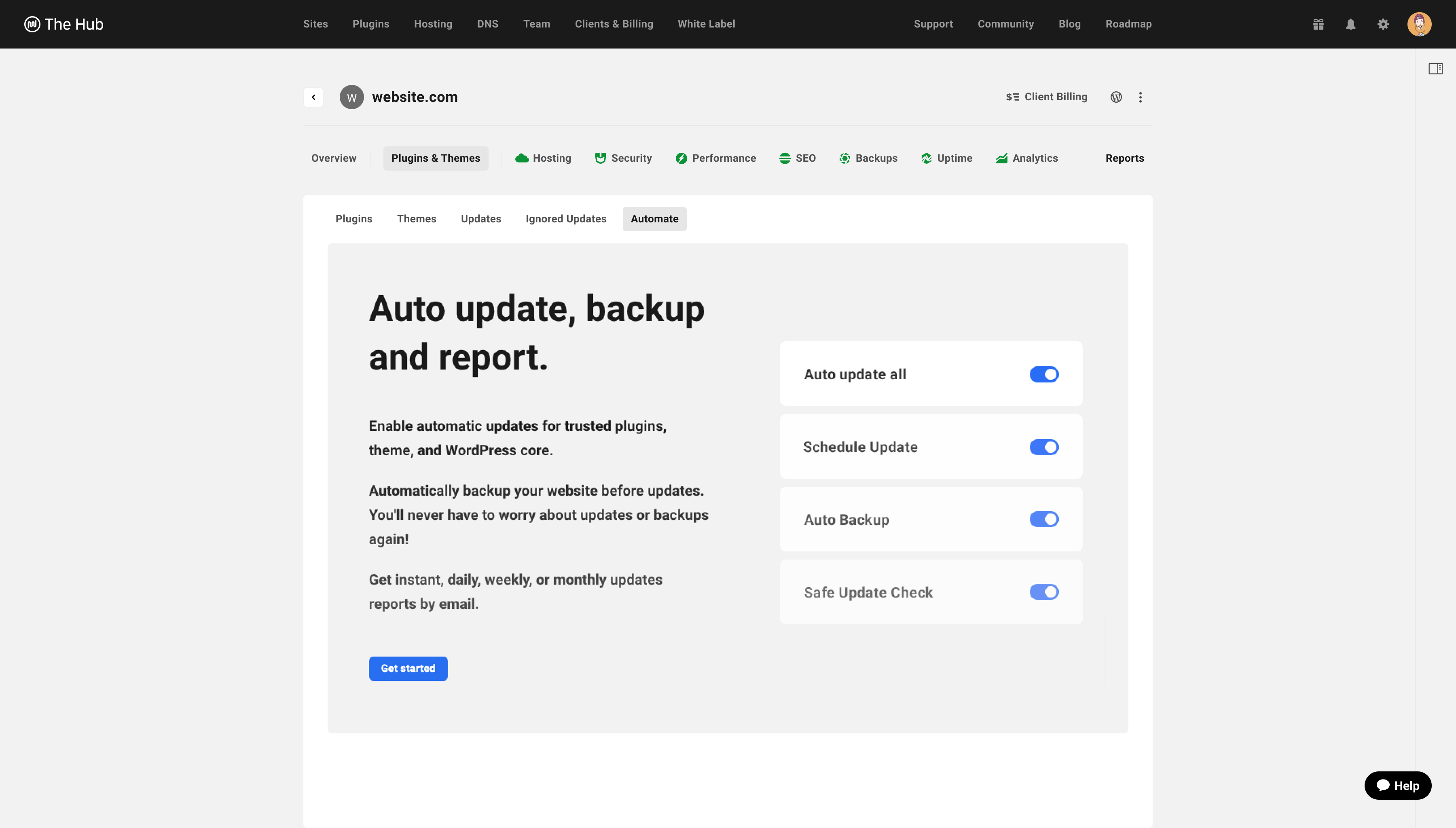Open the Help chat bubble
Image resolution: width=1456 pixels, height=828 pixels.
click(x=1397, y=786)
